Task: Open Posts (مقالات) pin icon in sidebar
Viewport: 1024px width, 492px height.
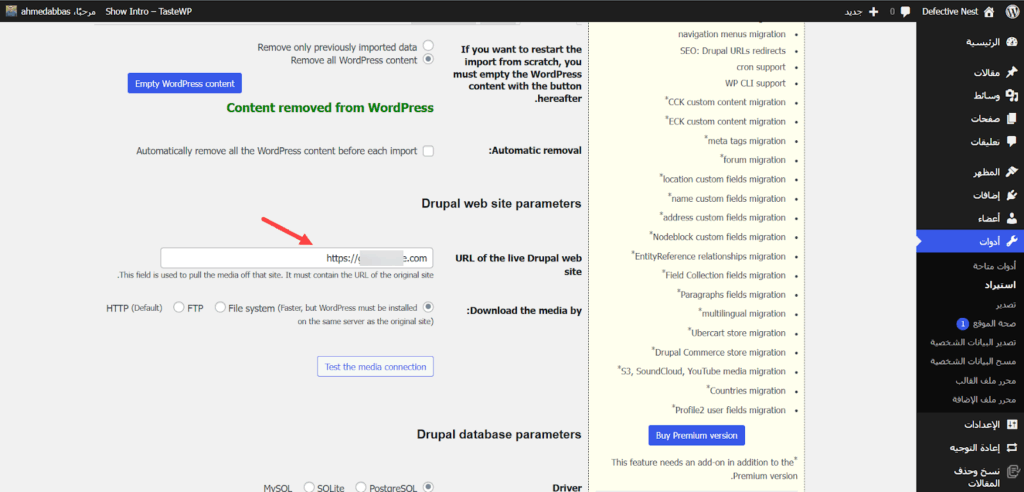Action: point(1011,74)
